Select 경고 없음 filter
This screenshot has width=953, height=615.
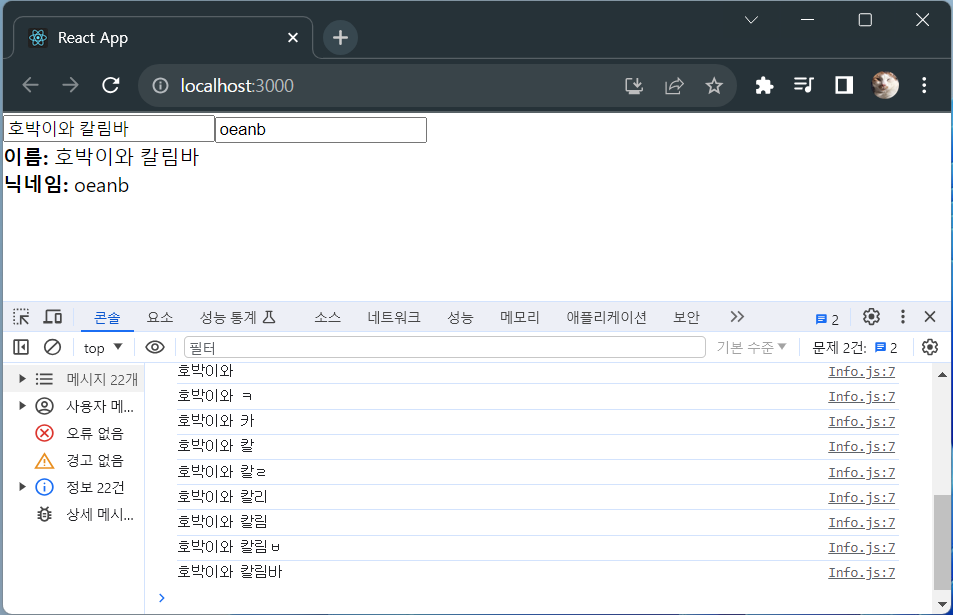coord(79,461)
